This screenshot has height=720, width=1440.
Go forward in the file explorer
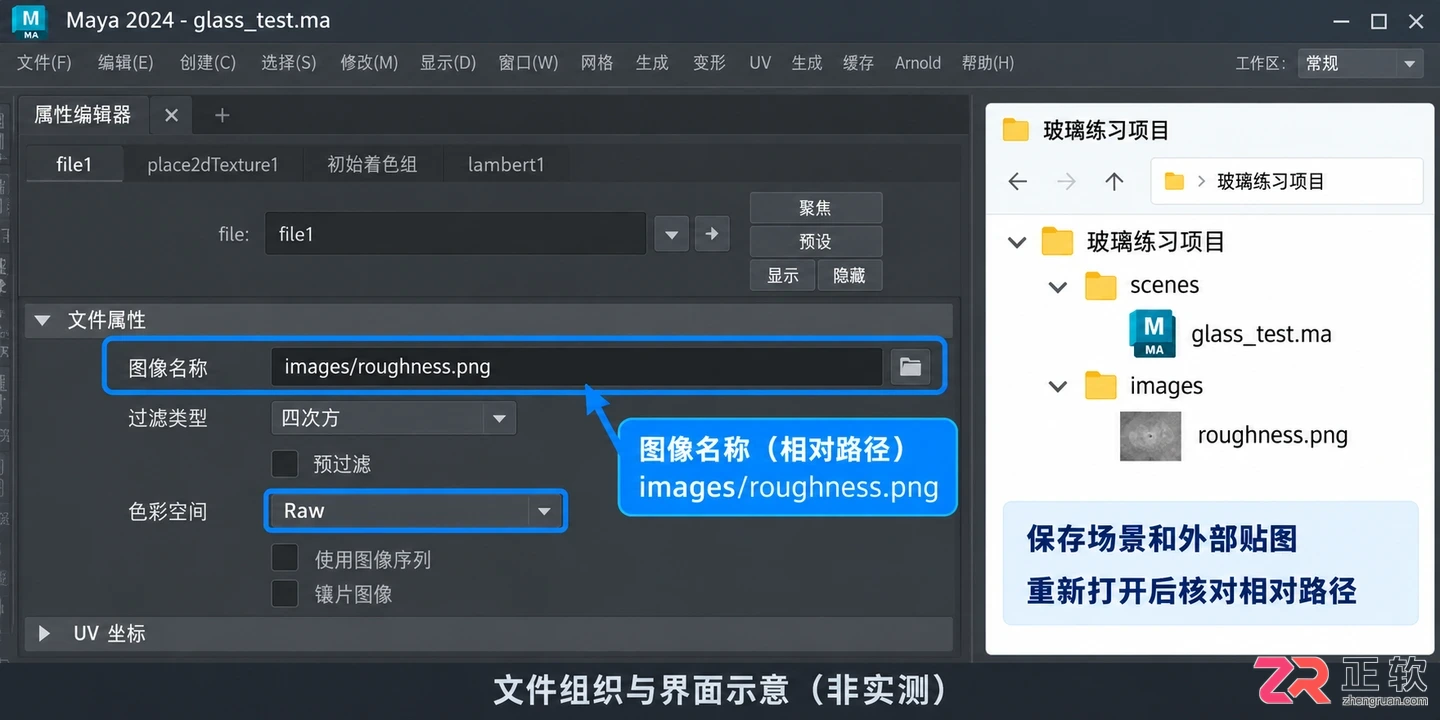pos(1067,181)
